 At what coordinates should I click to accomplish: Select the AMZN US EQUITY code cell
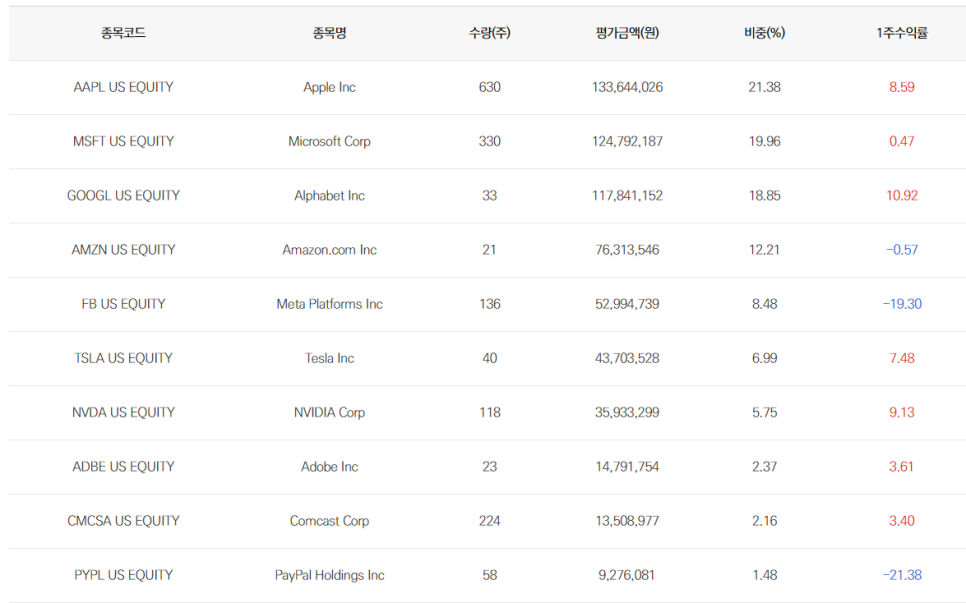(x=123, y=249)
